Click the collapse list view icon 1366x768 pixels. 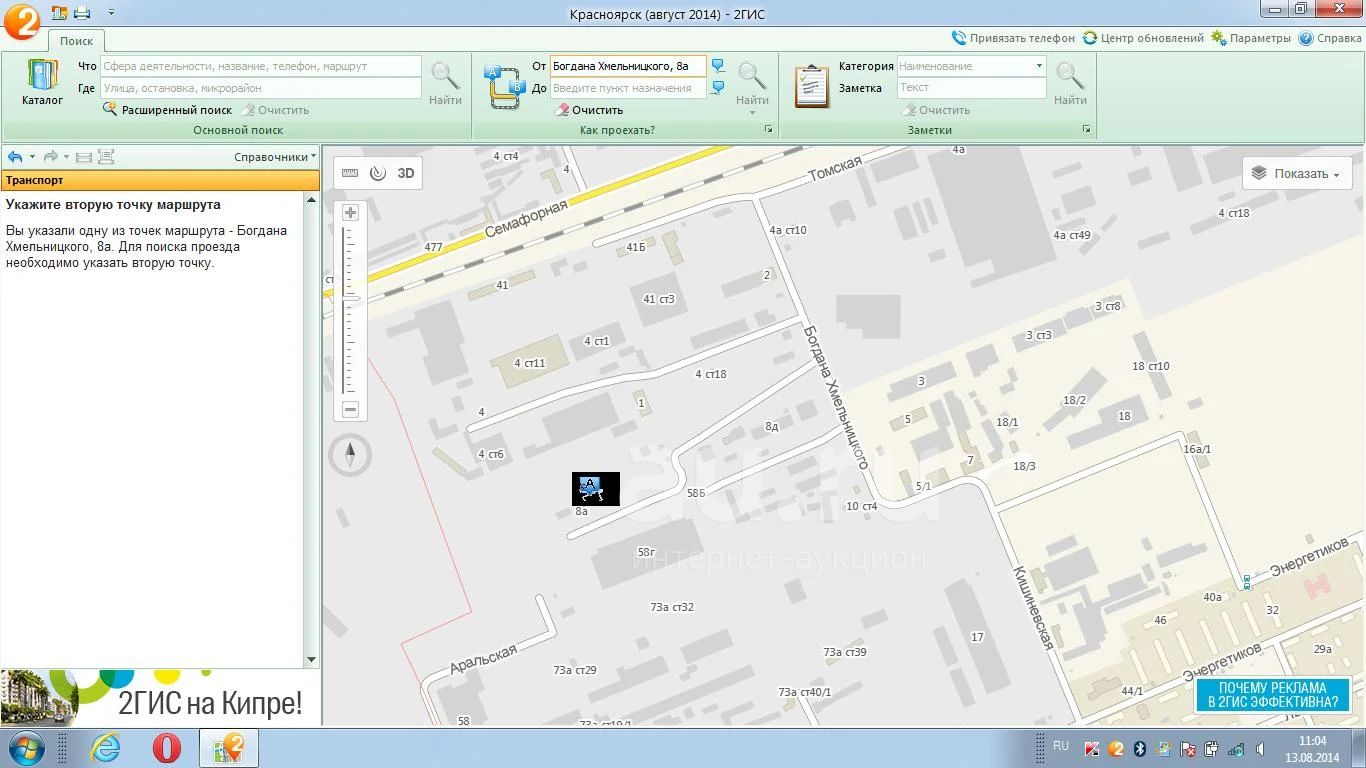pos(84,157)
